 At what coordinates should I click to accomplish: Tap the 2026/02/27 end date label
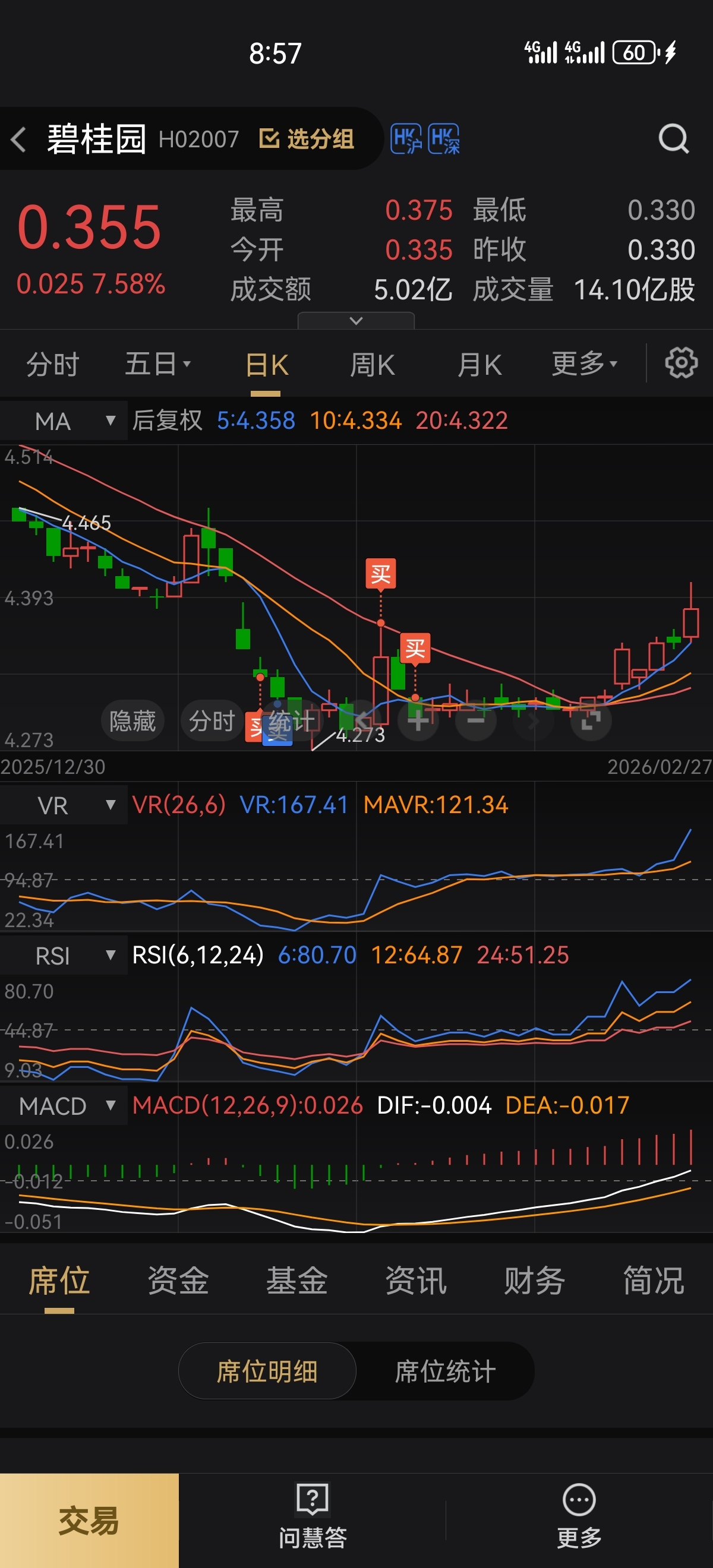(x=660, y=766)
